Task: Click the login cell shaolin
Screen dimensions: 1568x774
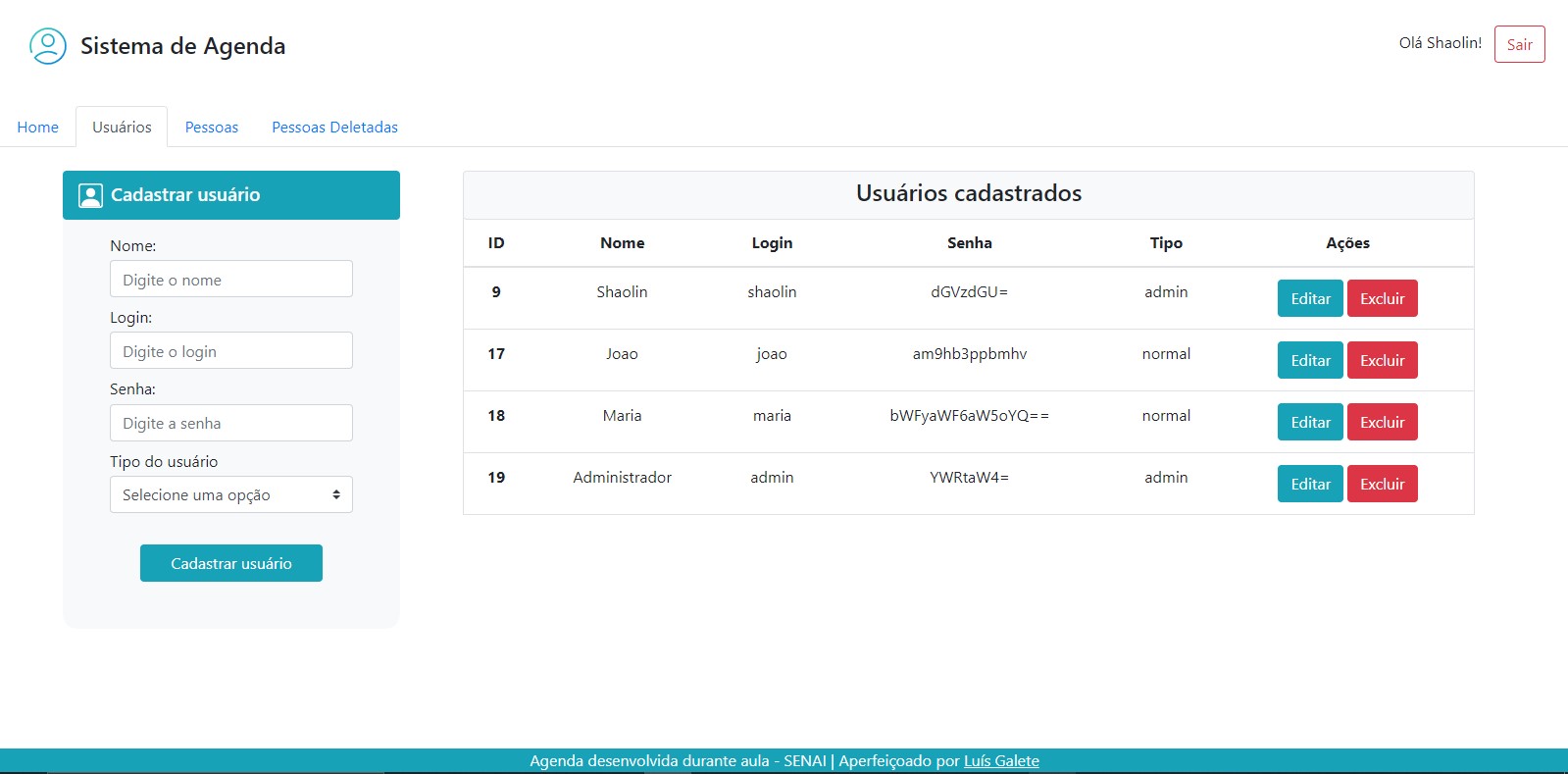Action: [x=772, y=292]
